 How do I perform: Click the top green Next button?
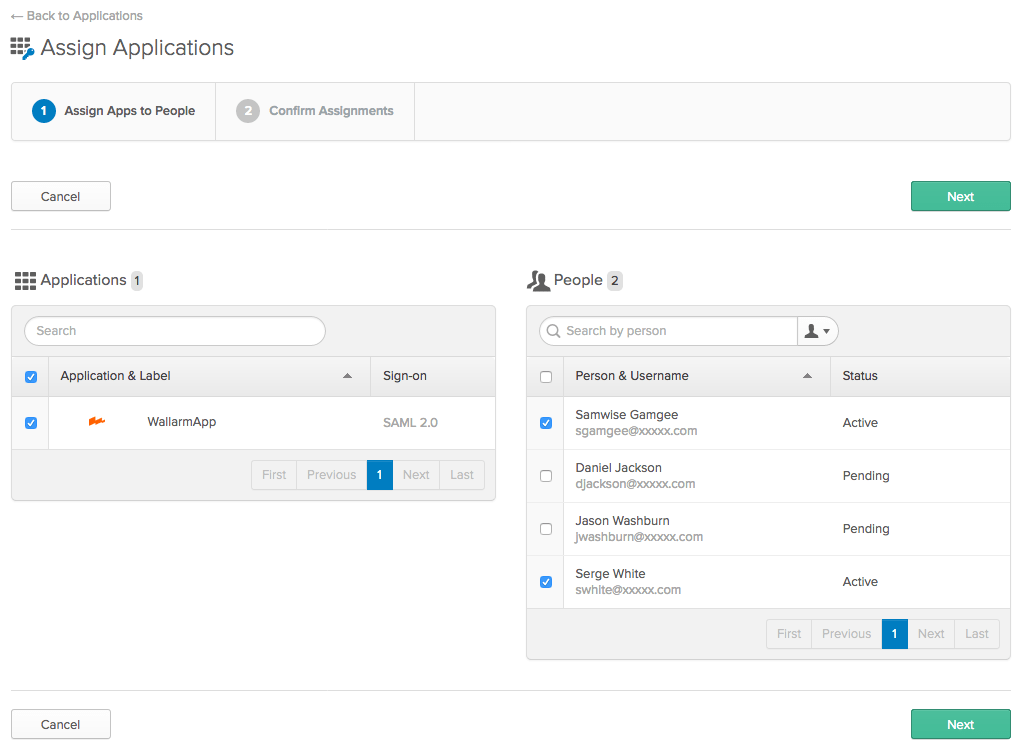pos(960,196)
